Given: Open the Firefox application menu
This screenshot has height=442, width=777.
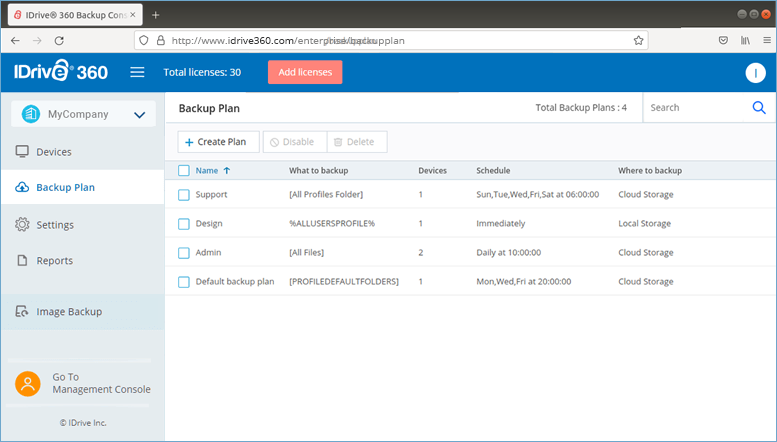Looking at the screenshot, I should point(764,40).
